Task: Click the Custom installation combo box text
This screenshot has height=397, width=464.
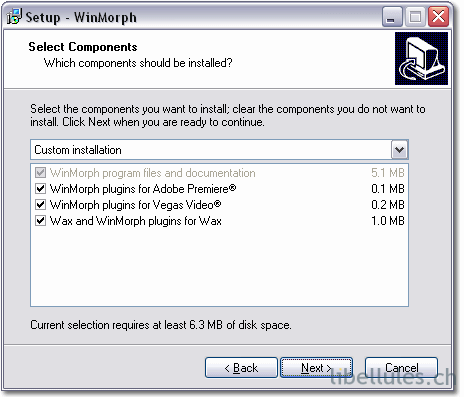Action: (78, 150)
